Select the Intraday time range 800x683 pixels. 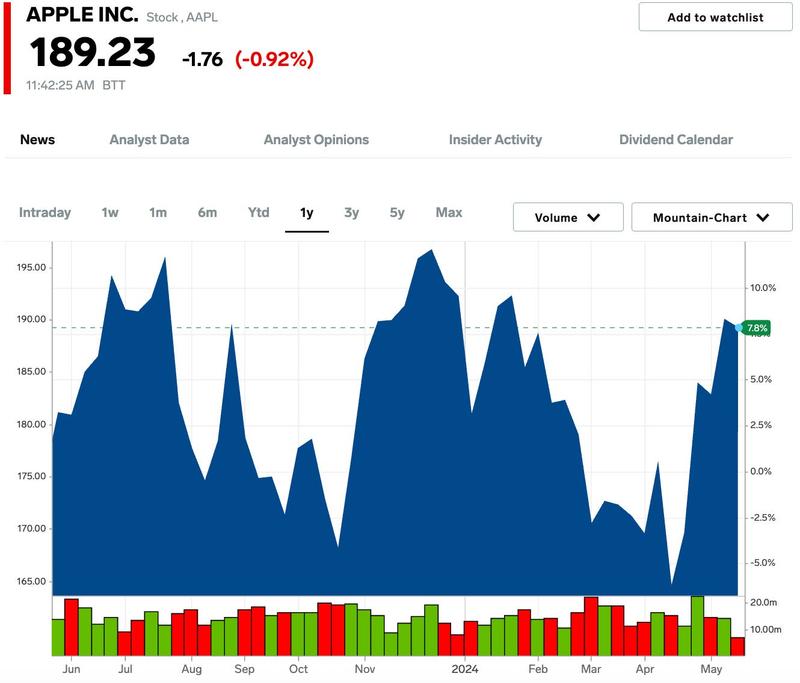45,212
